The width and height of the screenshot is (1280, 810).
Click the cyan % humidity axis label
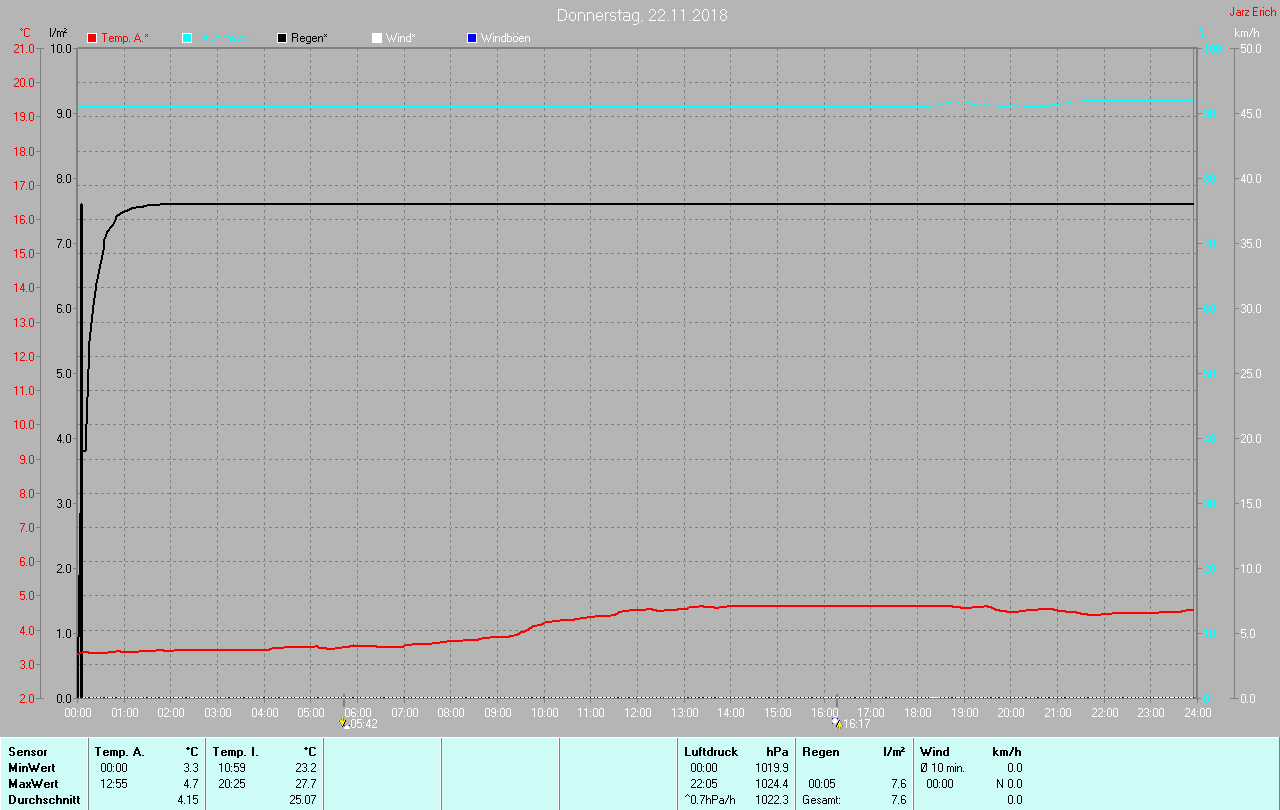pos(1203,33)
